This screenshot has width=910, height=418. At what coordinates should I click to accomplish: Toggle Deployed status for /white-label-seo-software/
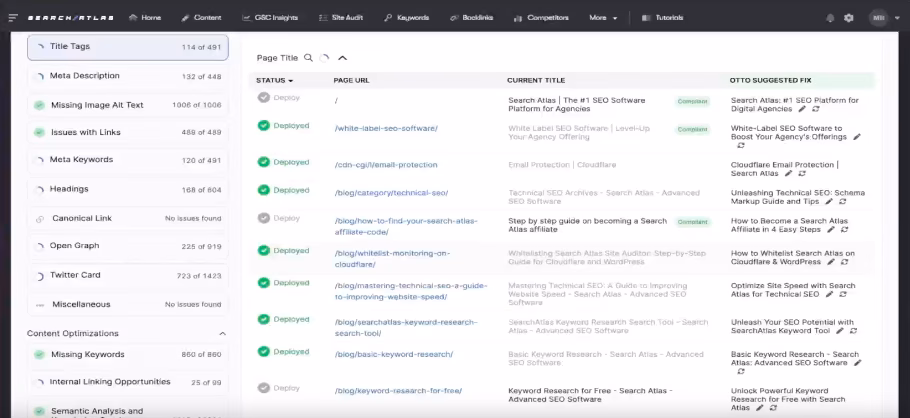click(x=264, y=126)
